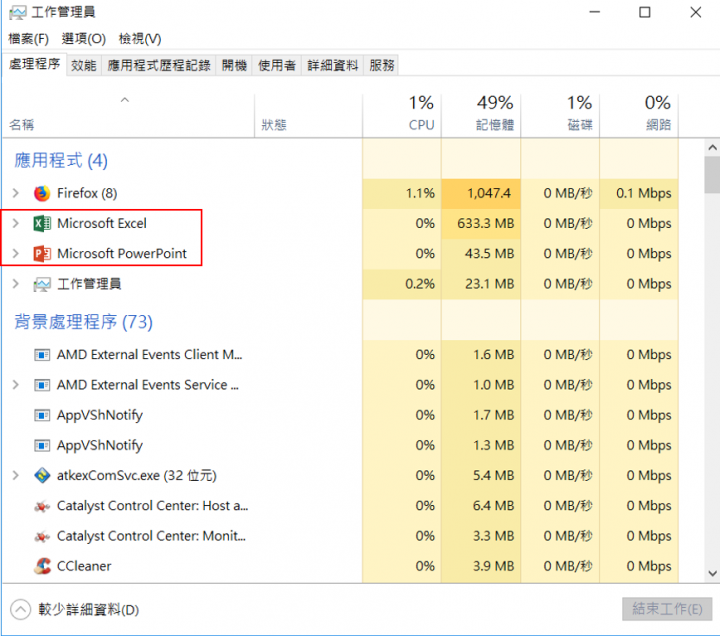Click the 較少詳細資料 circular arrow icon
The image size is (720, 636).
(20, 610)
